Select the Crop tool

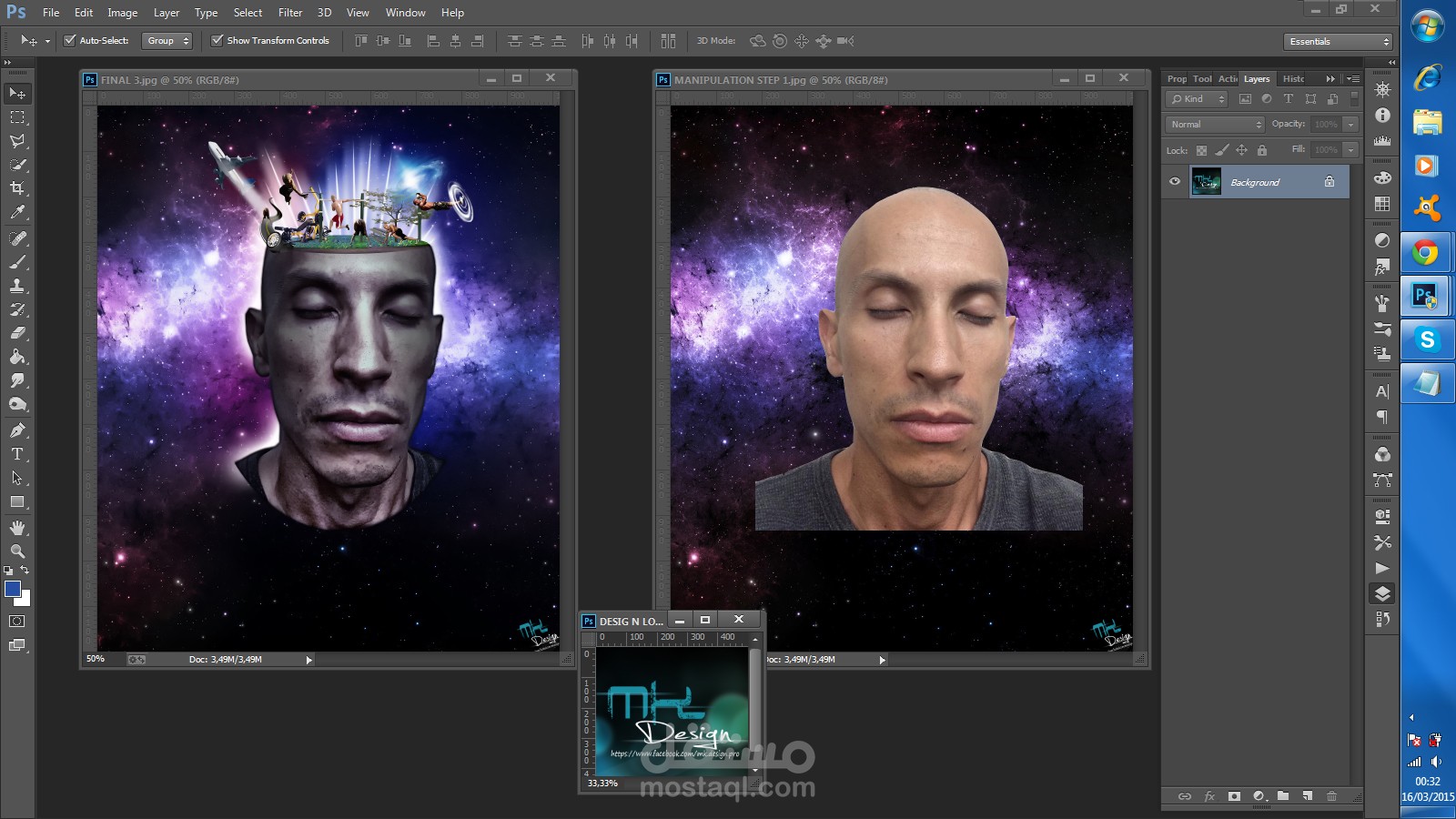17,185
